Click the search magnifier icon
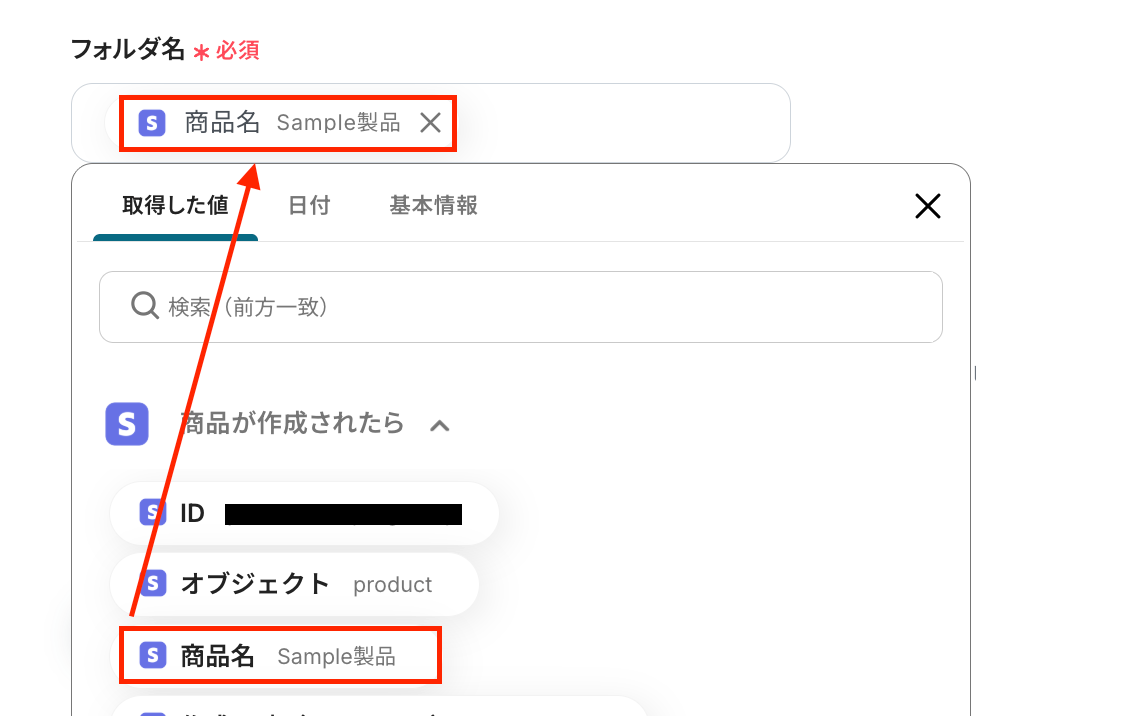Image resolution: width=1144 pixels, height=716 pixels. [144, 306]
